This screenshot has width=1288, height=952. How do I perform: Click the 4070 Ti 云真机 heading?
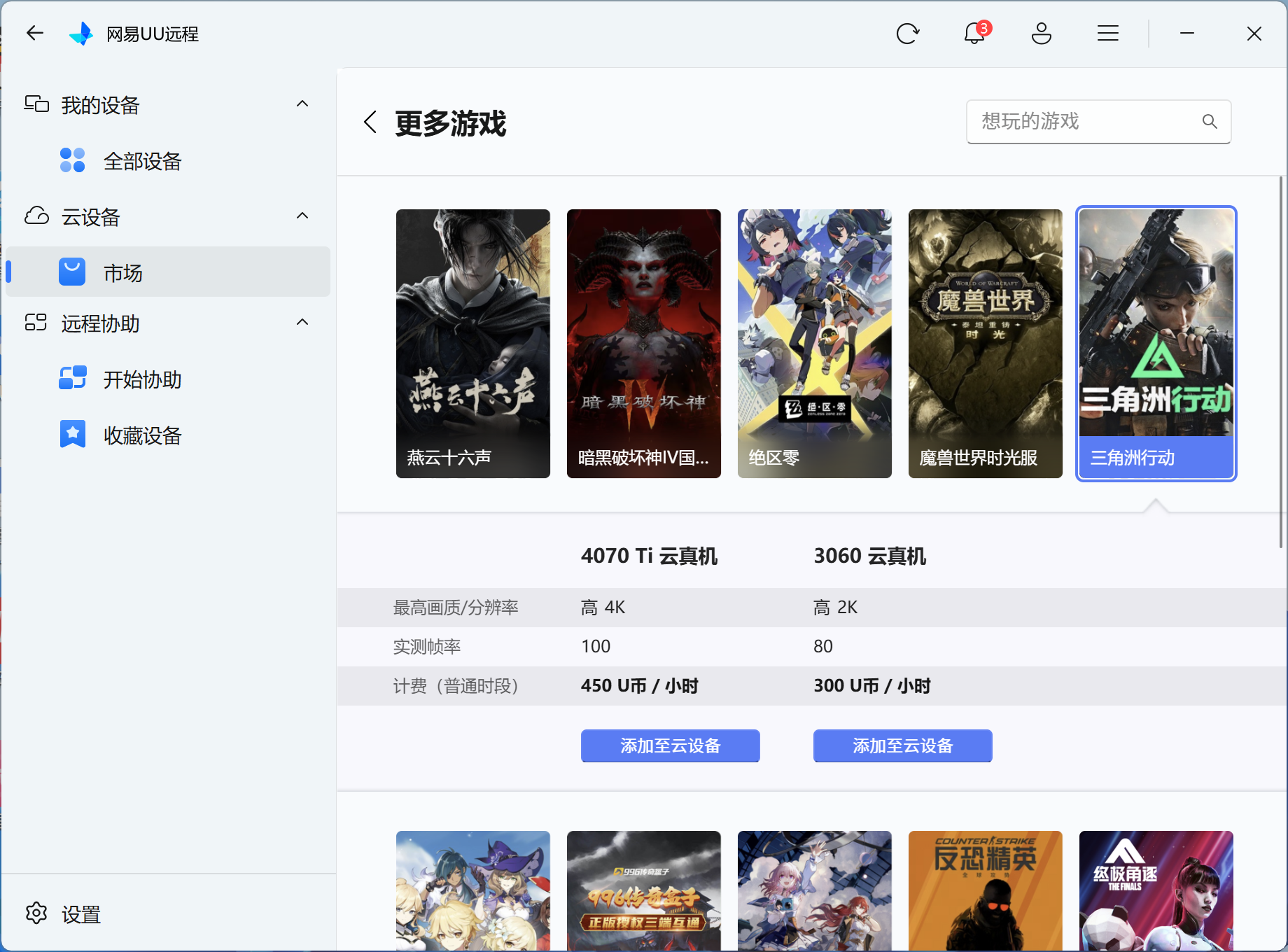pos(649,556)
